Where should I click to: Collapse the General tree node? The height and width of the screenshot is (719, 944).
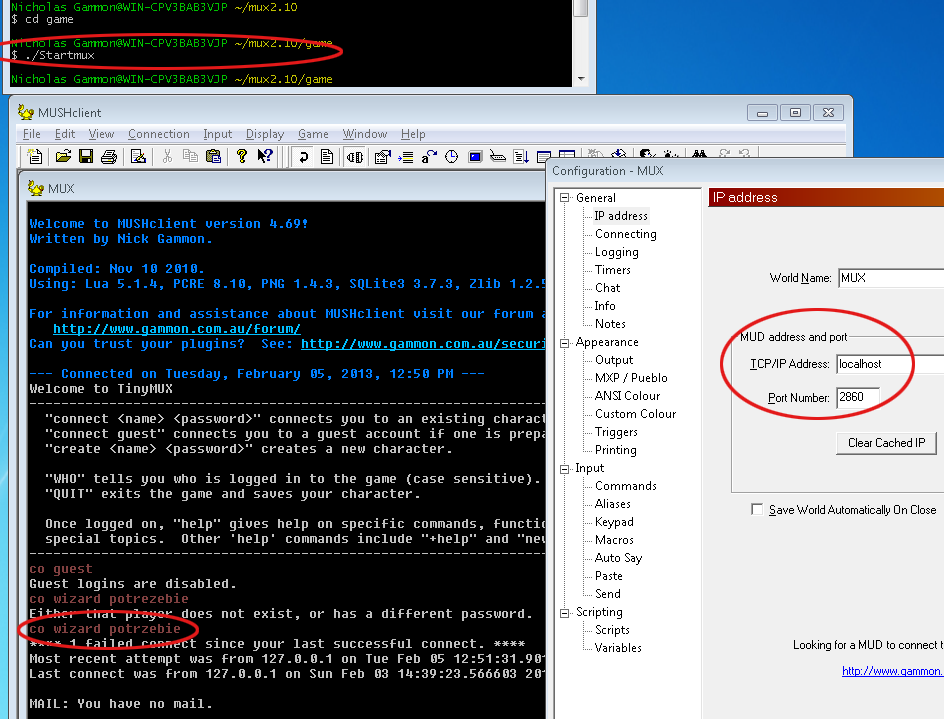pos(564,198)
